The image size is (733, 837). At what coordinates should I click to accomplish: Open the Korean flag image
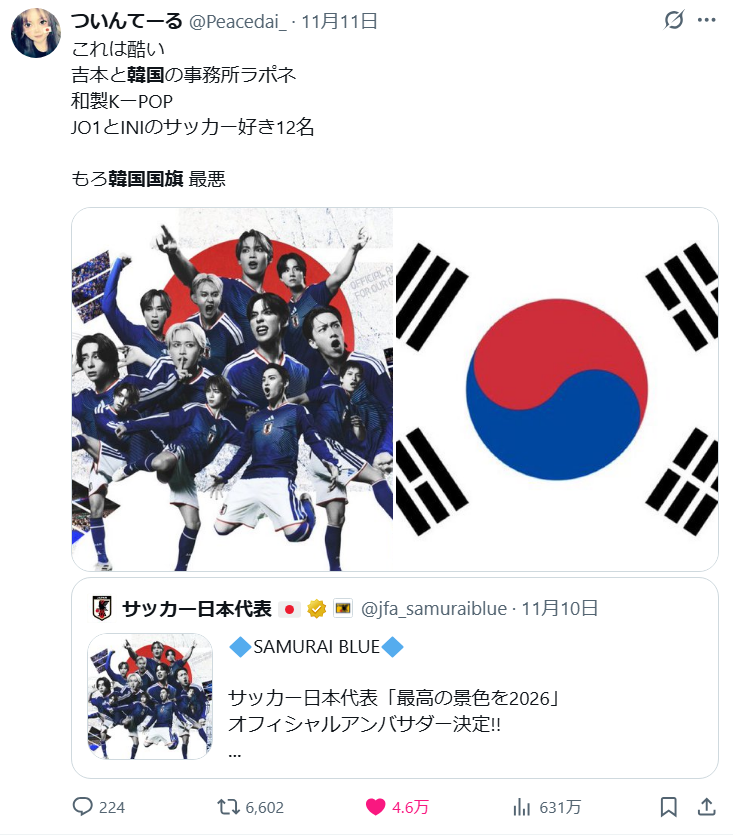[x=557, y=389]
